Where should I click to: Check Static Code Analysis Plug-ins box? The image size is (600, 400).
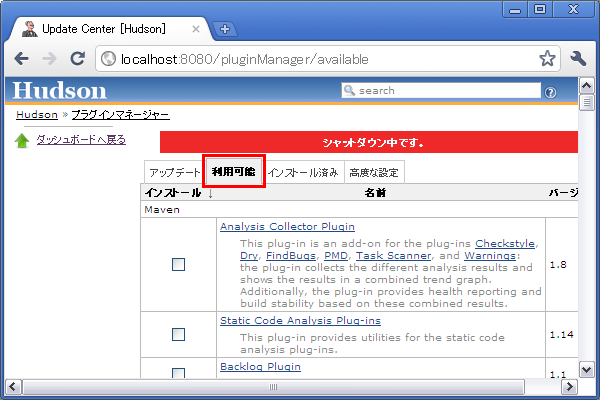click(178, 334)
